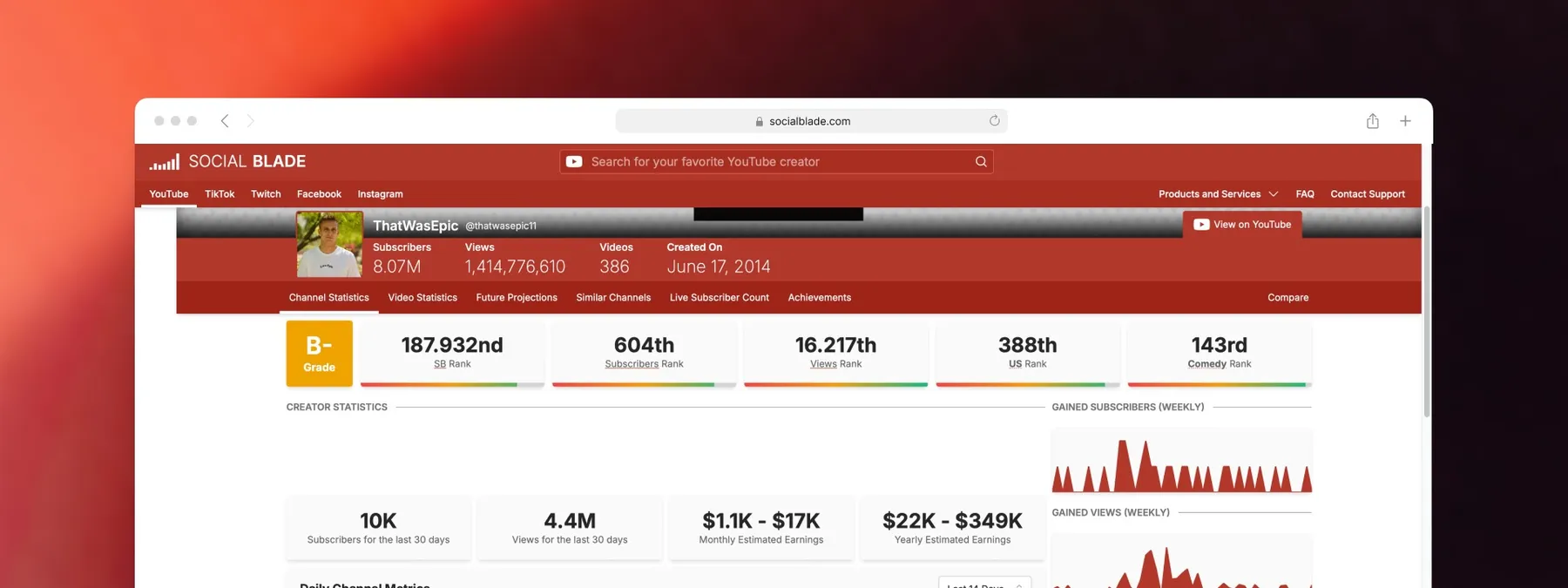Switch to the TikTok tab
Screen dimensions: 1568x588
click(220, 194)
